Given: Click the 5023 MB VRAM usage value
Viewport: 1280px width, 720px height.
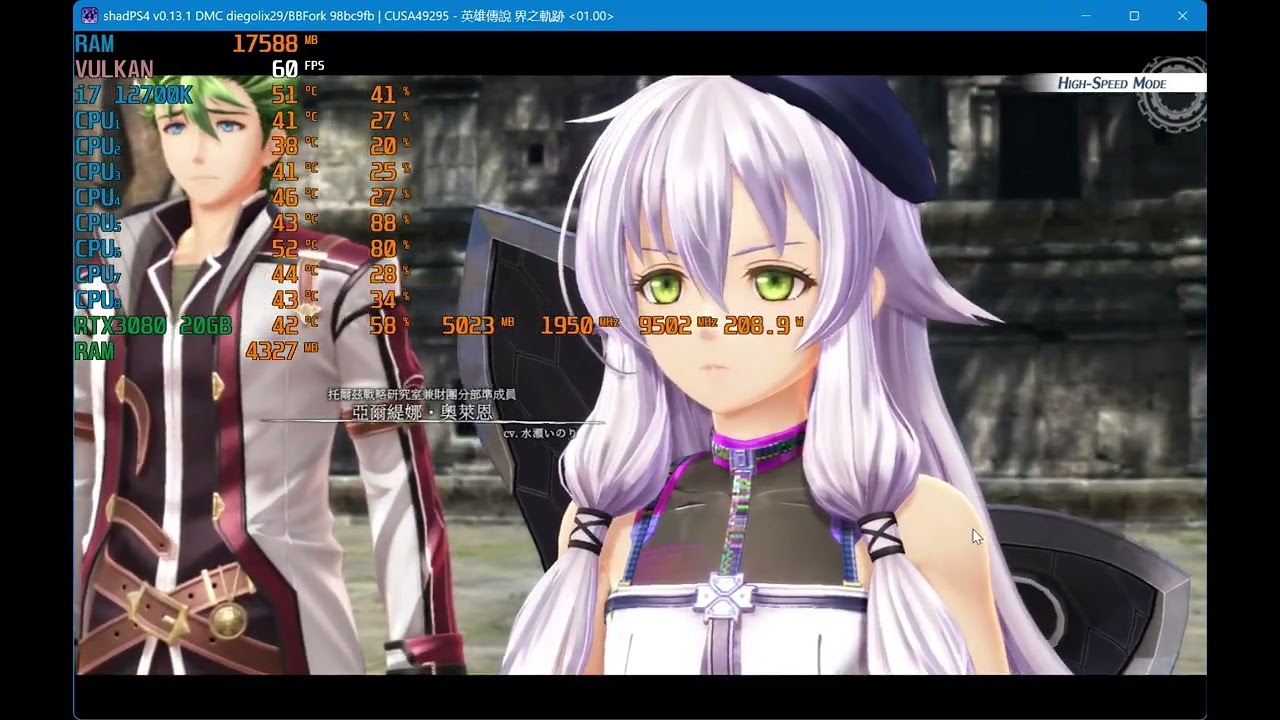Looking at the screenshot, I should 478,325.
